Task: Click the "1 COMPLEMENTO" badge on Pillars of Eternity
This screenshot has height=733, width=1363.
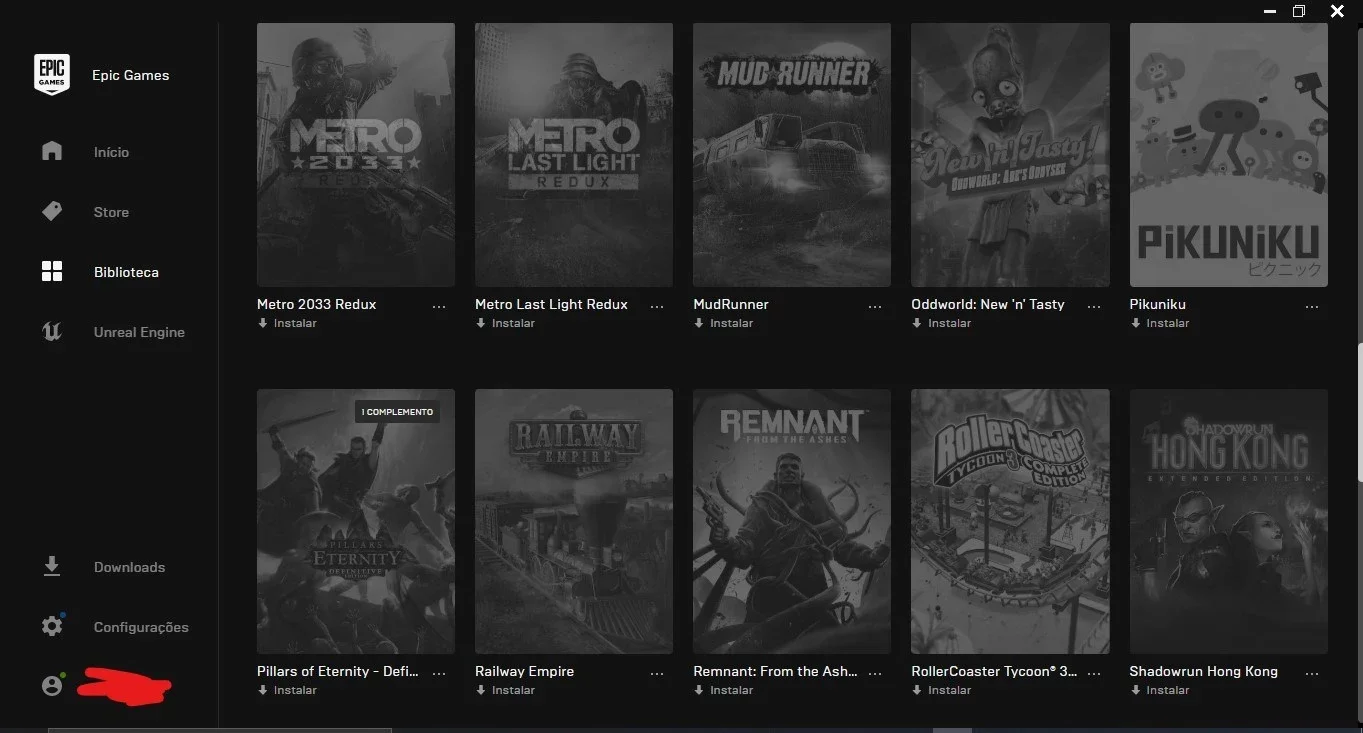Action: [398, 412]
